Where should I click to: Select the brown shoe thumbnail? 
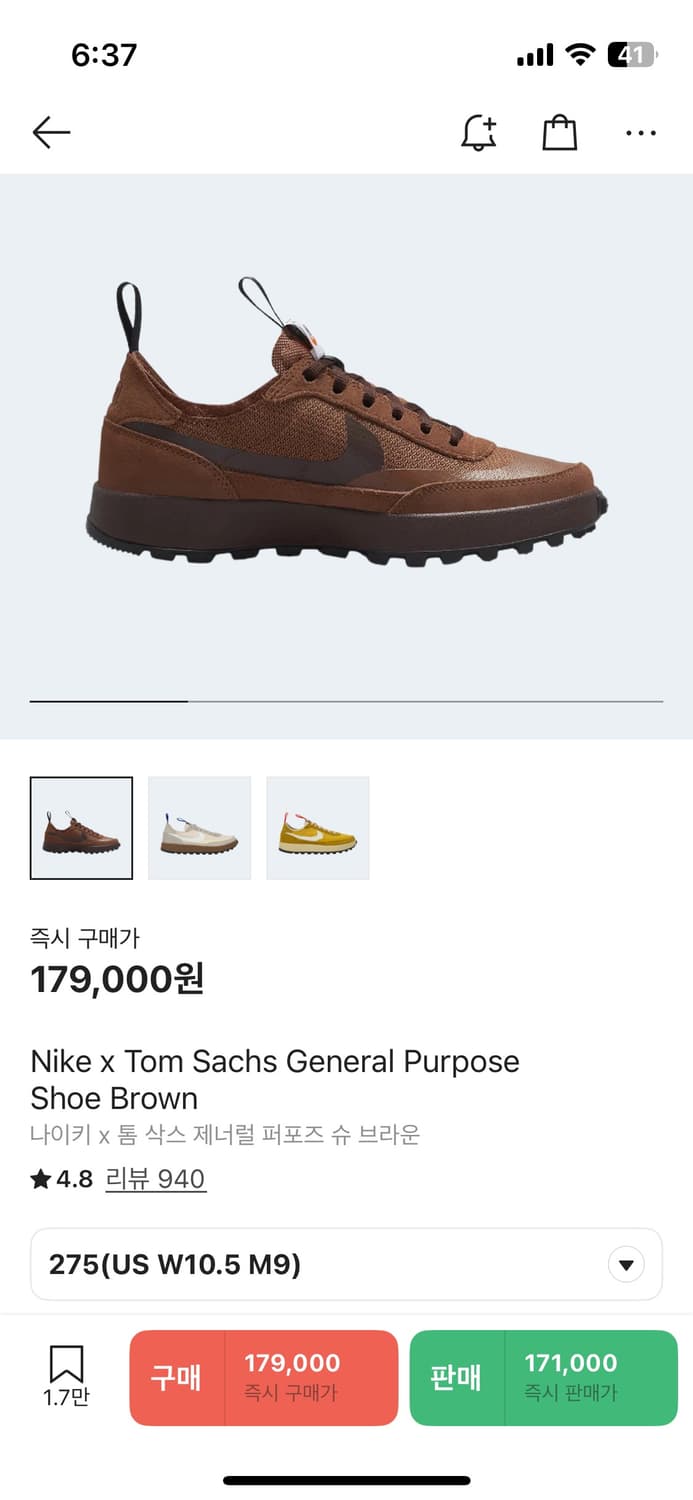[x=81, y=828]
